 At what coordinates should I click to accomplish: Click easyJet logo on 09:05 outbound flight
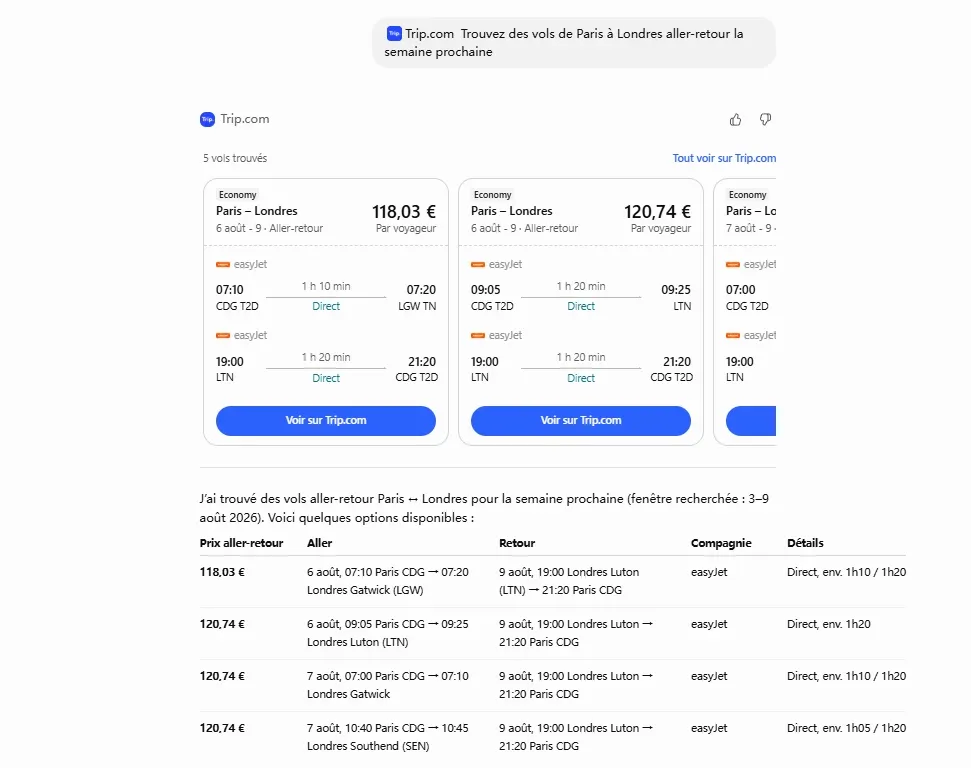pos(478,264)
